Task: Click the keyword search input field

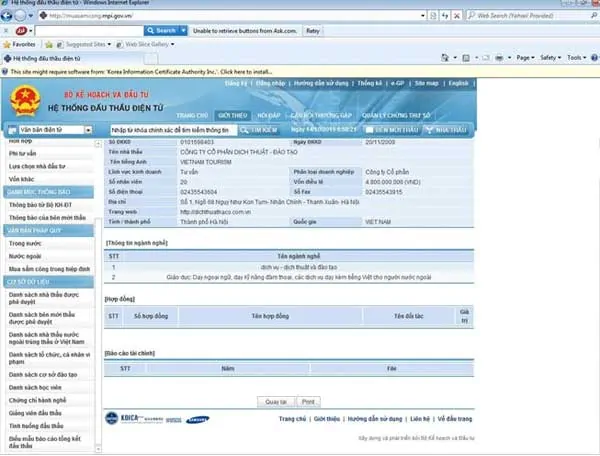Action: pyautogui.click(x=170, y=130)
